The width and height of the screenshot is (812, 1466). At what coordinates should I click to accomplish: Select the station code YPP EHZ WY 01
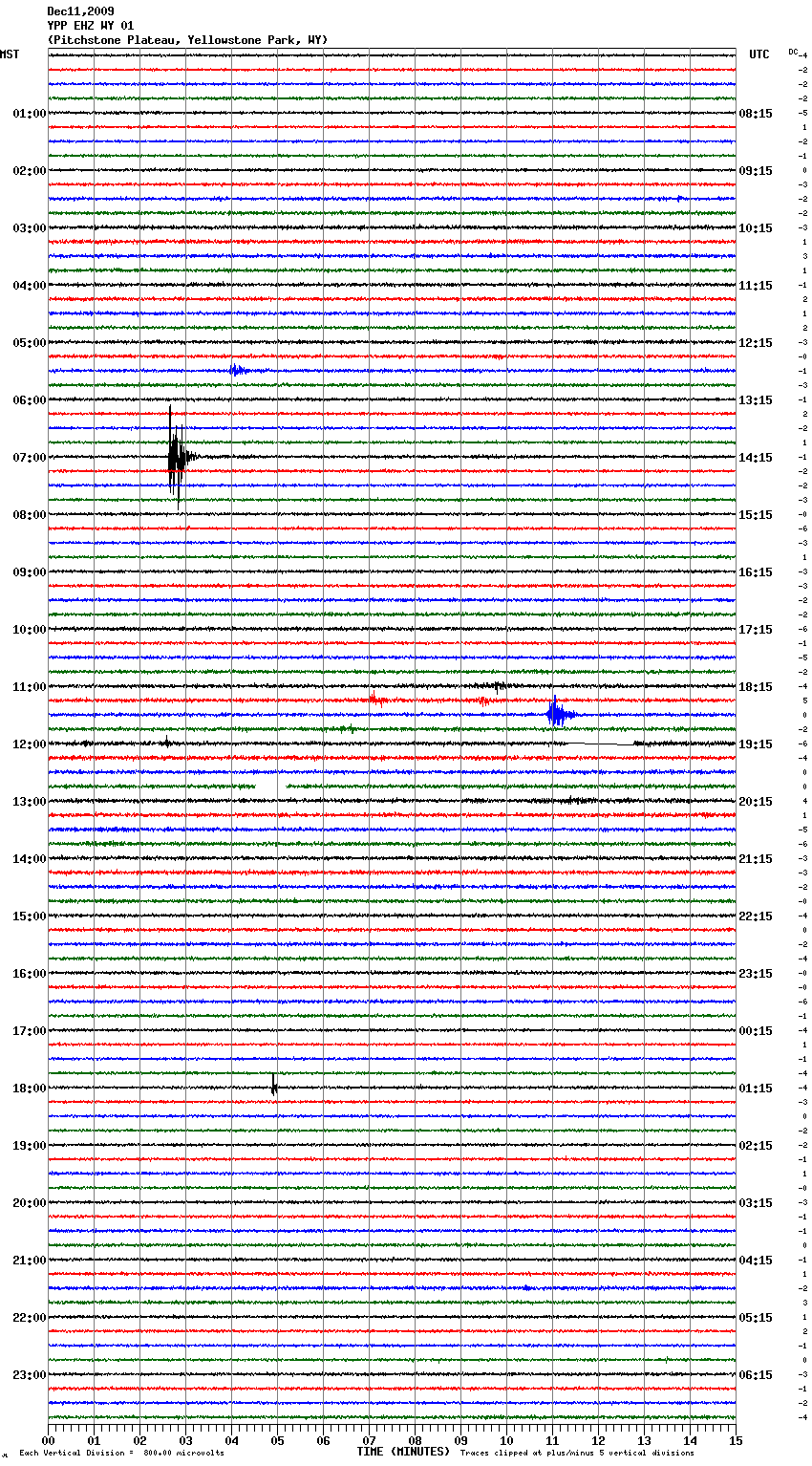pos(91,26)
